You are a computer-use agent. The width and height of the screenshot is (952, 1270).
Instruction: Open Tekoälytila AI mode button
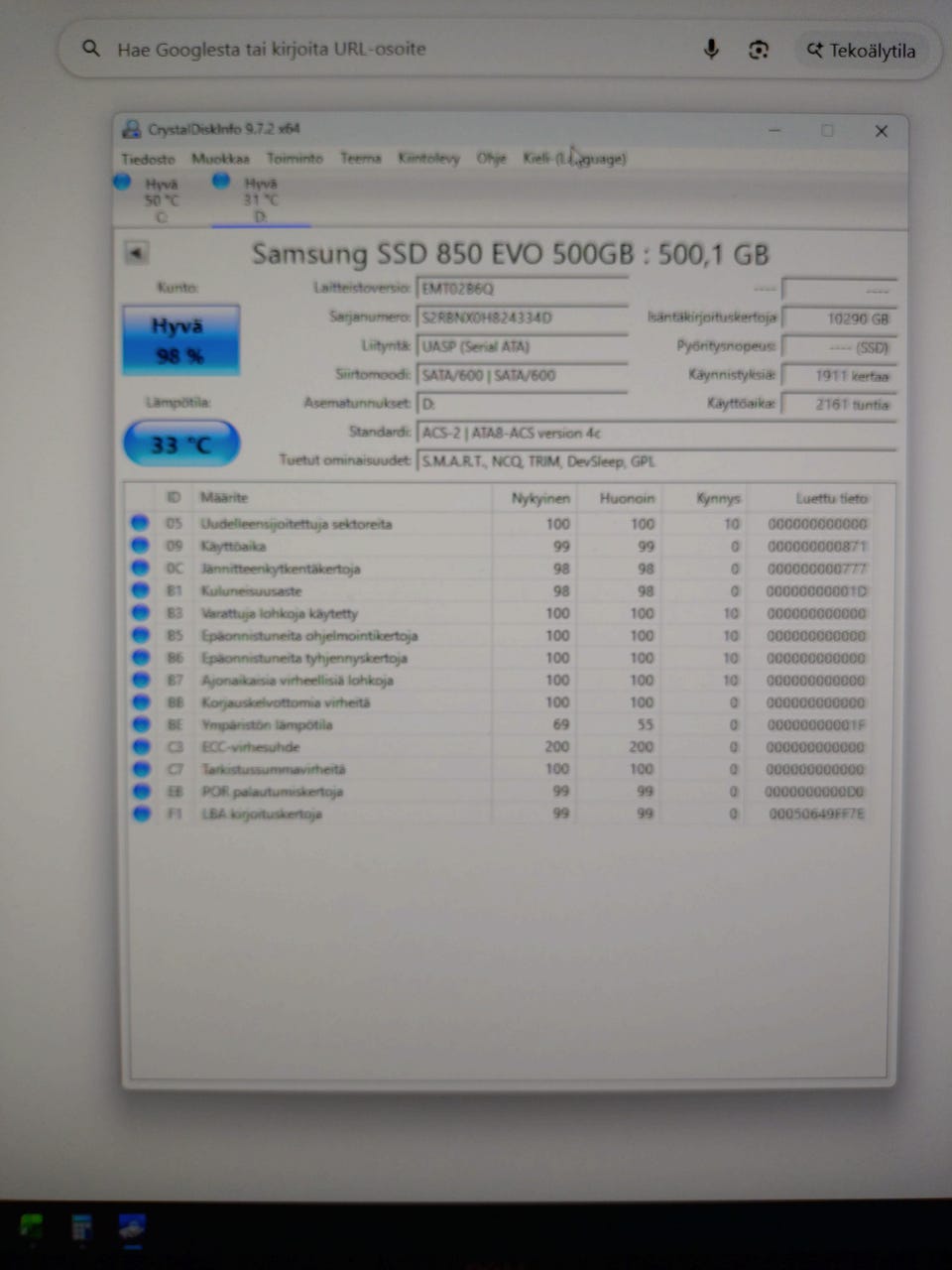point(861,51)
